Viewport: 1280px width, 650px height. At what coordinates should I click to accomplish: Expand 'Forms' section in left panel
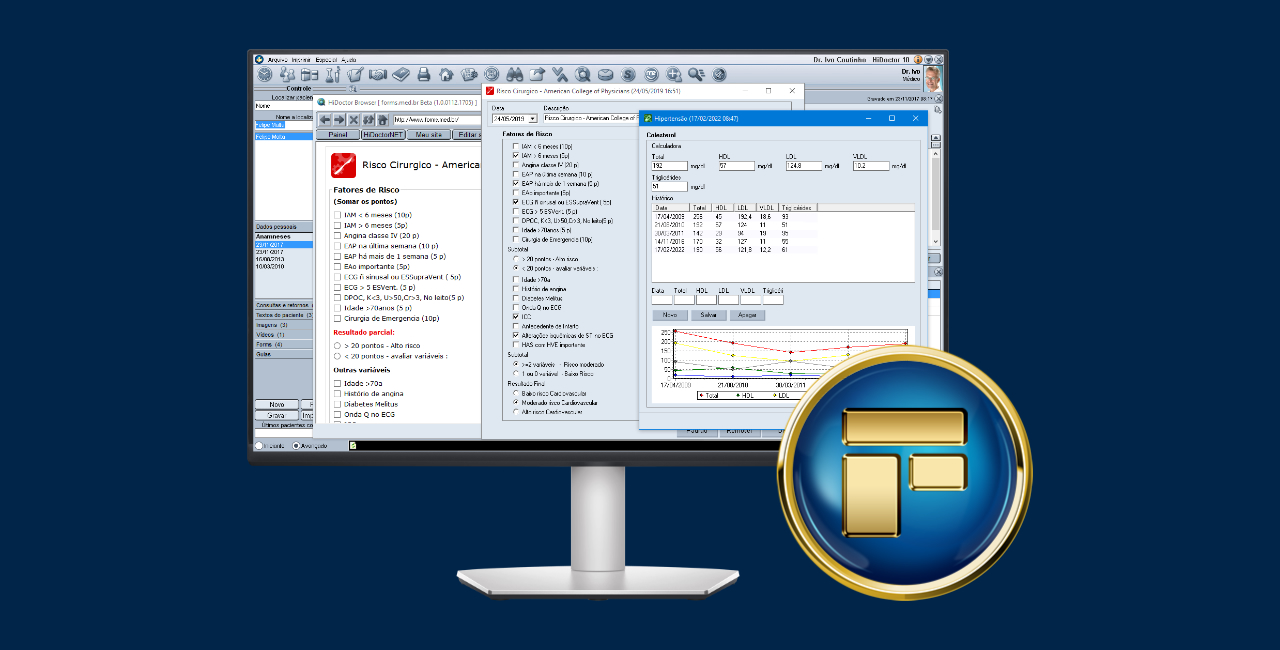(284, 344)
